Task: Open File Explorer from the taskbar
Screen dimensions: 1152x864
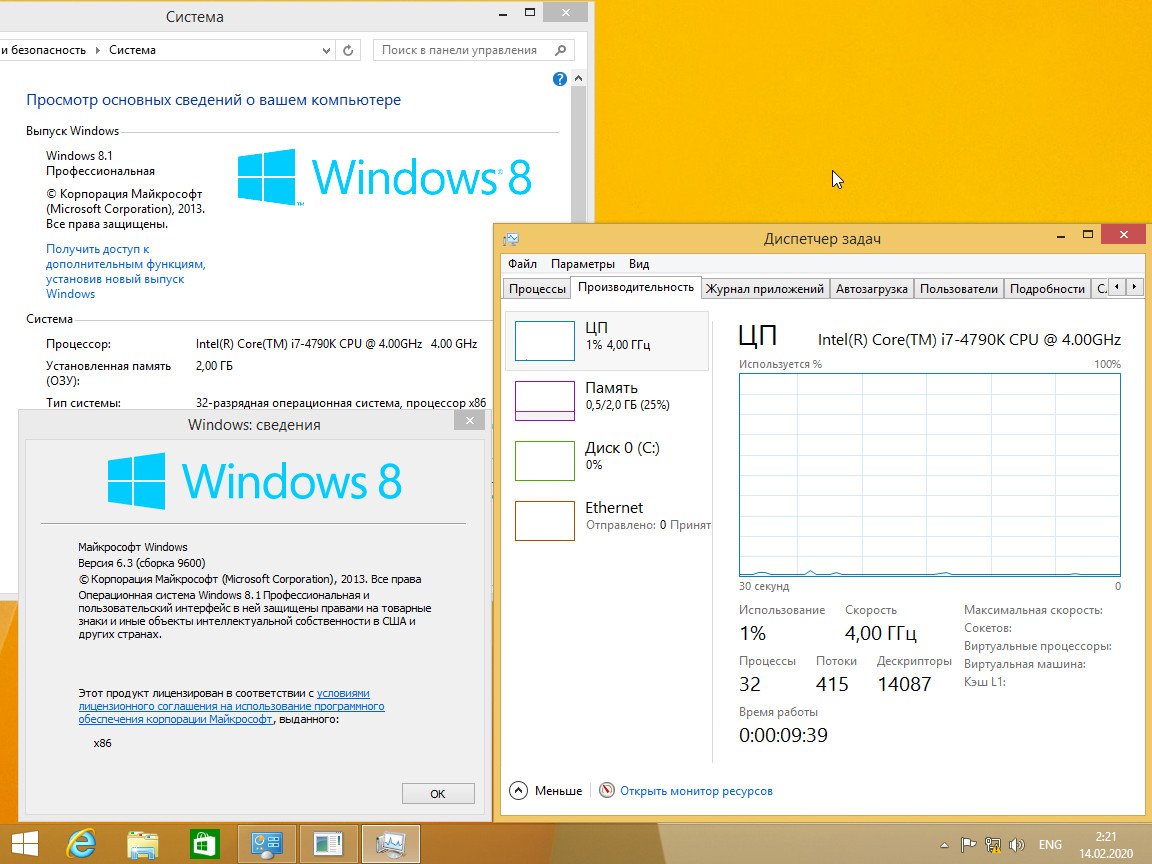Action: click(143, 844)
